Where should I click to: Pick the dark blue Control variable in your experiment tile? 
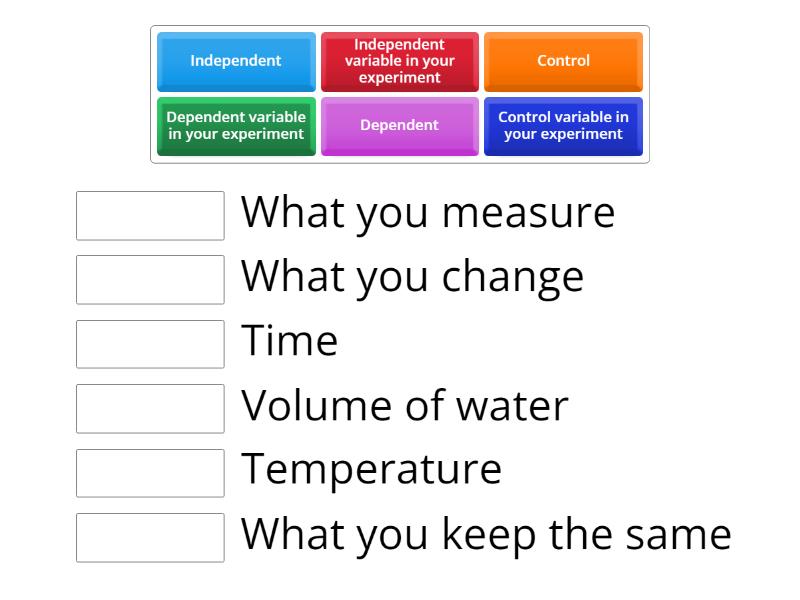[563, 126]
